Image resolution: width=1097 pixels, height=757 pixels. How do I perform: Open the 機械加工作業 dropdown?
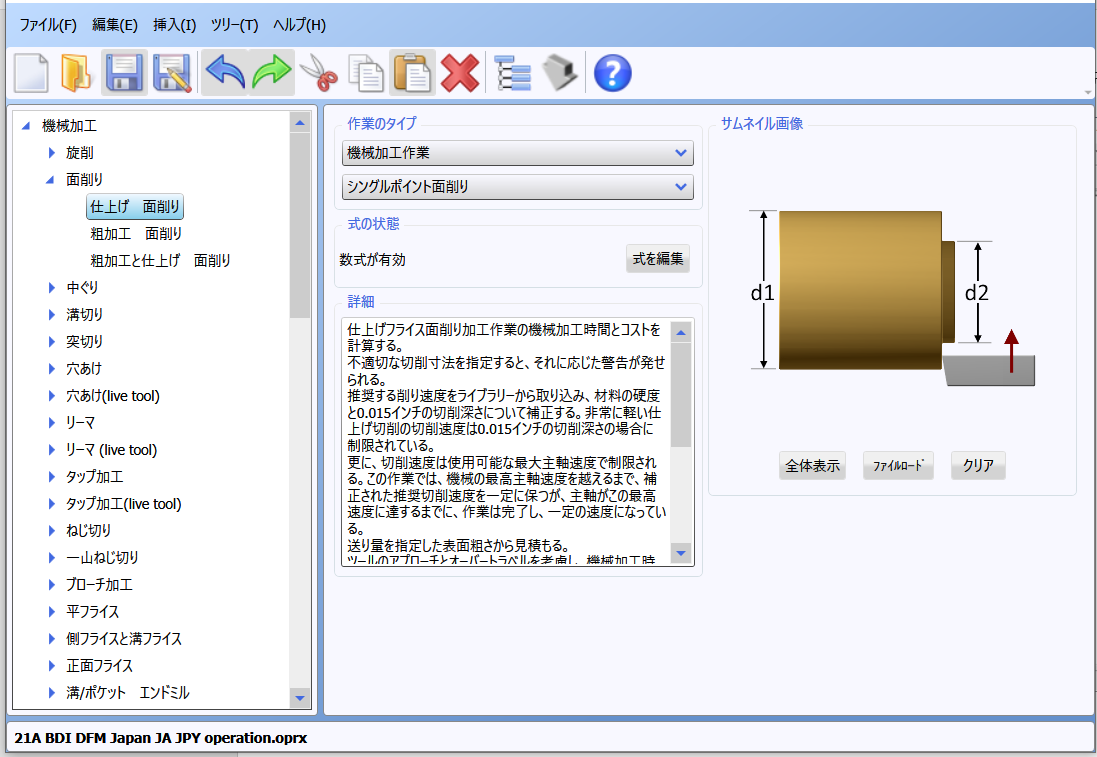coord(518,153)
